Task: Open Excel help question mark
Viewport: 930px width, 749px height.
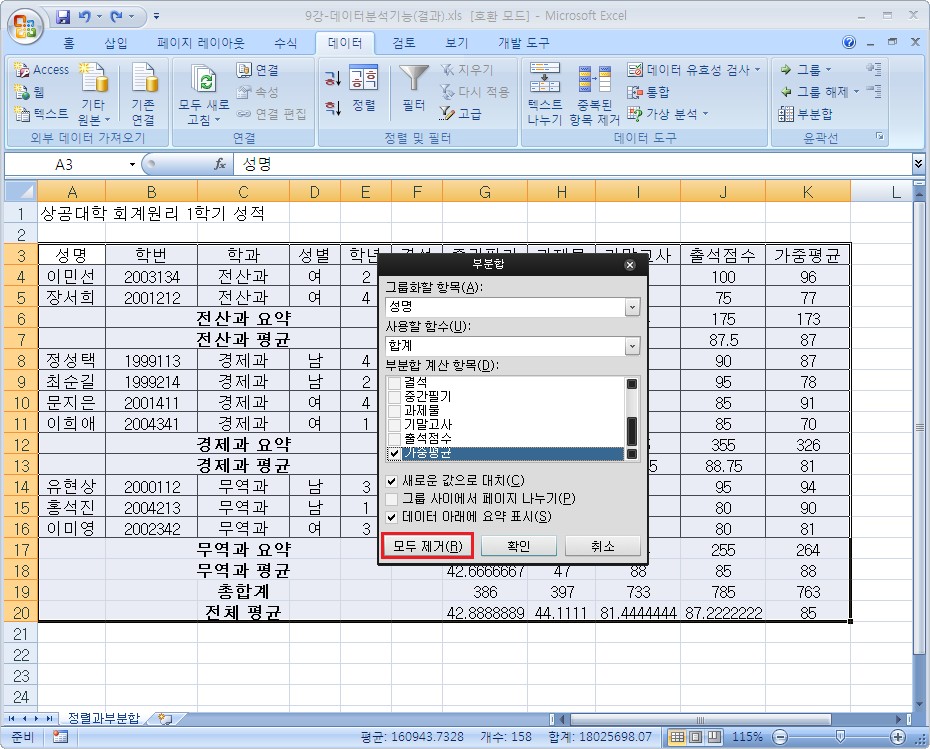Action: [x=849, y=42]
